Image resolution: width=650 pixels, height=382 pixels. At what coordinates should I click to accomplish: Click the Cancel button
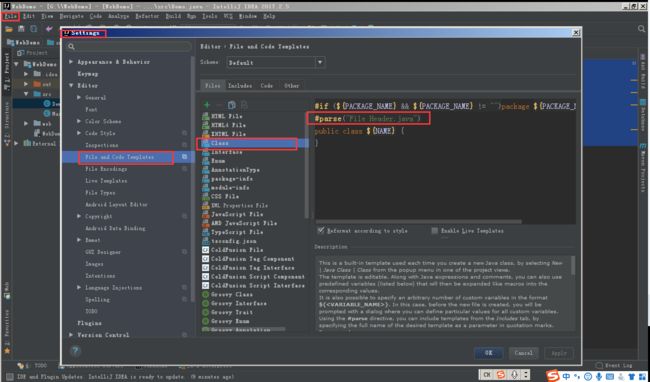pos(524,353)
